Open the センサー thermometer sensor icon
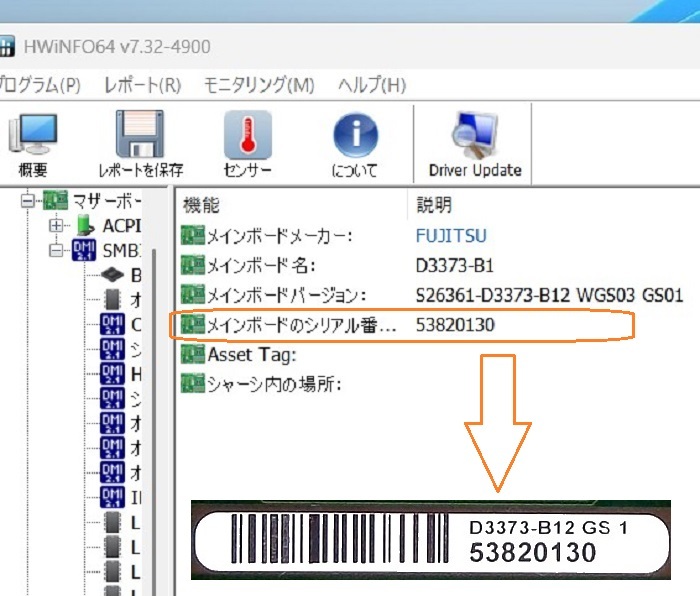The image size is (700, 596). click(x=247, y=135)
